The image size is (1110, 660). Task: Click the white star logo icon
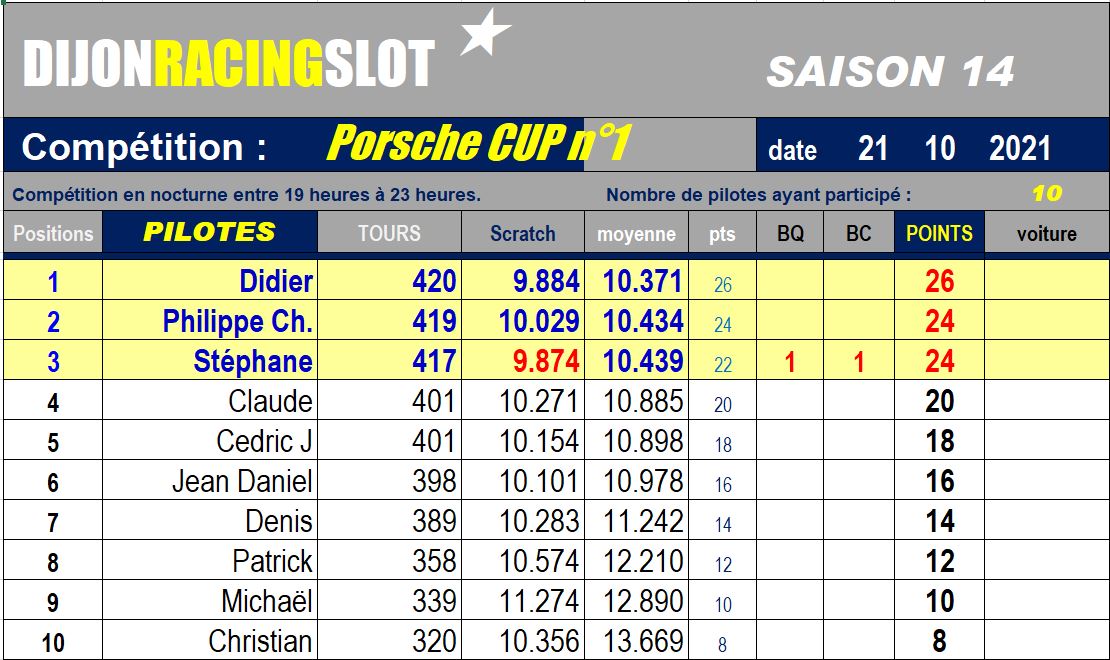(485, 33)
